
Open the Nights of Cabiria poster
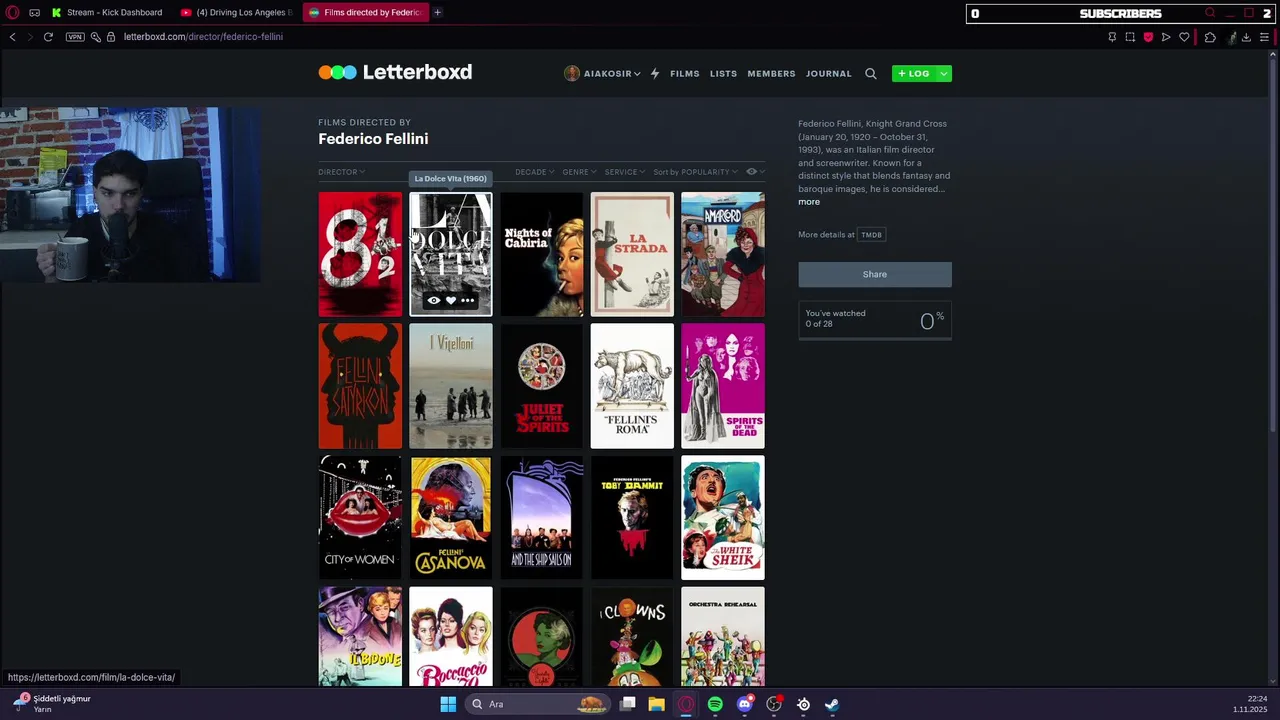[x=541, y=254]
